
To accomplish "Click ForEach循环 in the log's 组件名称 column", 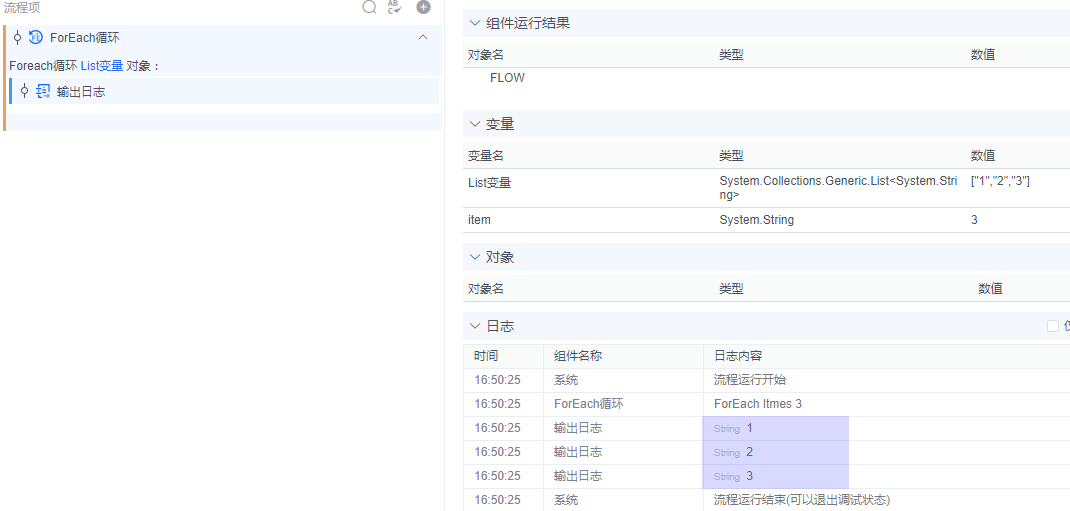I will (588, 404).
